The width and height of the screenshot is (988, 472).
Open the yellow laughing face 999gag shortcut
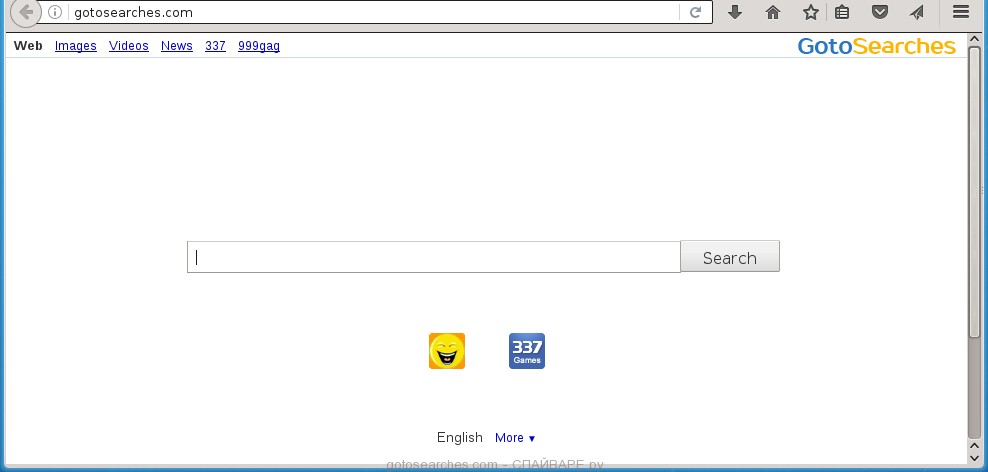point(447,351)
